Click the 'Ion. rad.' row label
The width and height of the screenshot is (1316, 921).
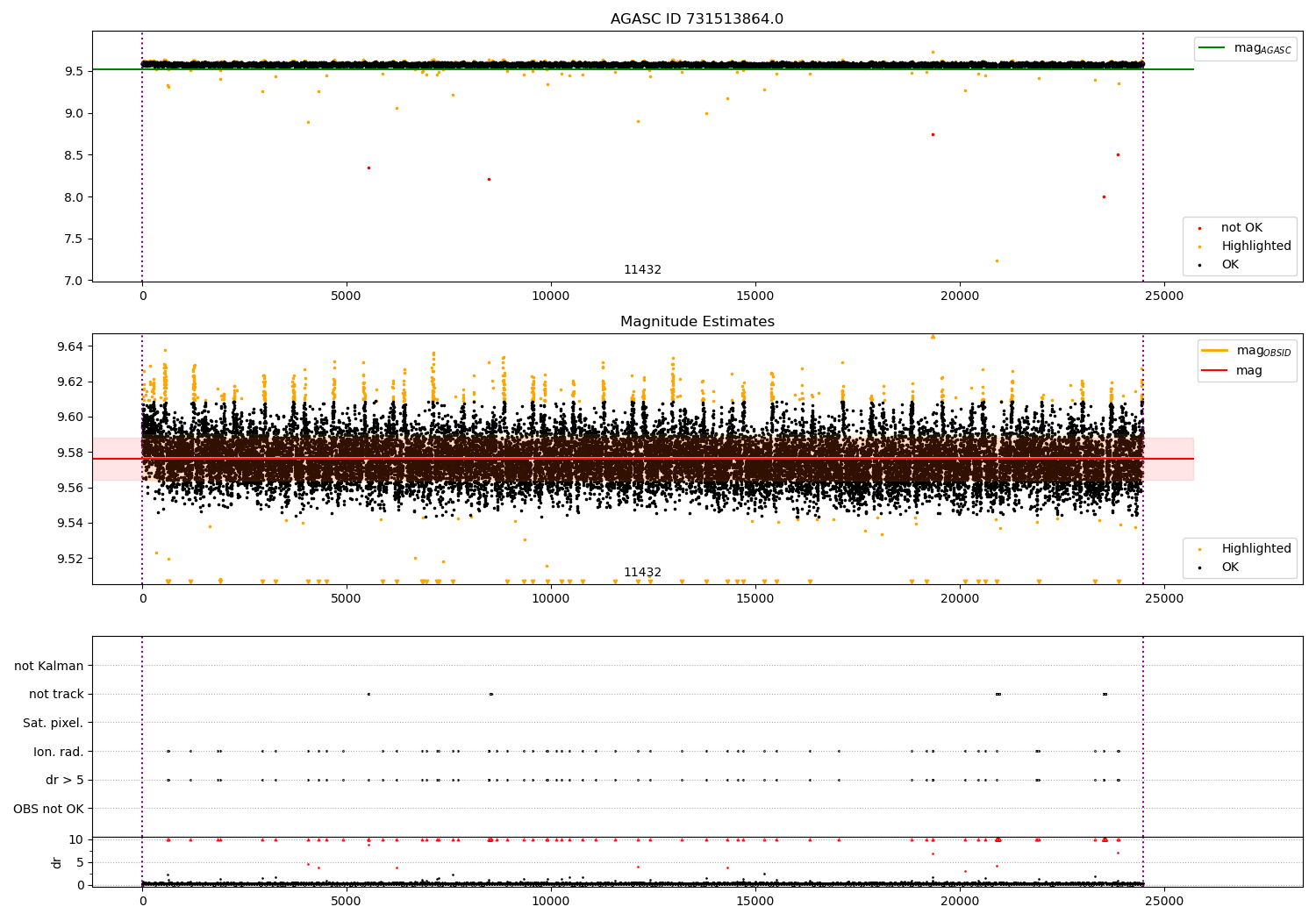tap(59, 752)
